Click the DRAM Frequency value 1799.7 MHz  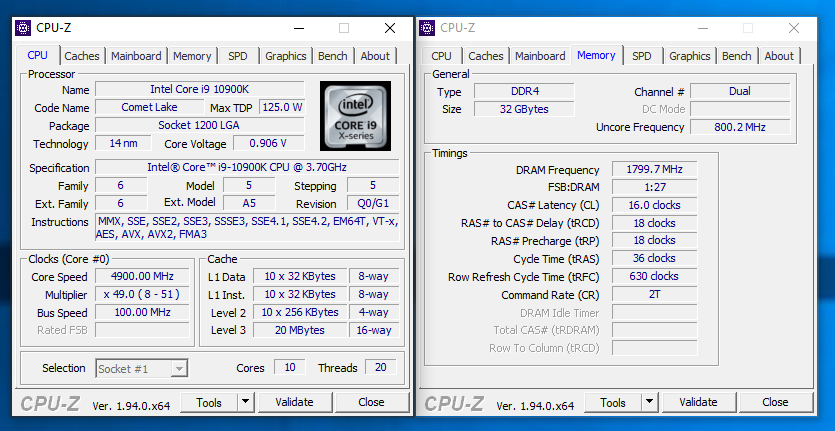tap(654, 169)
